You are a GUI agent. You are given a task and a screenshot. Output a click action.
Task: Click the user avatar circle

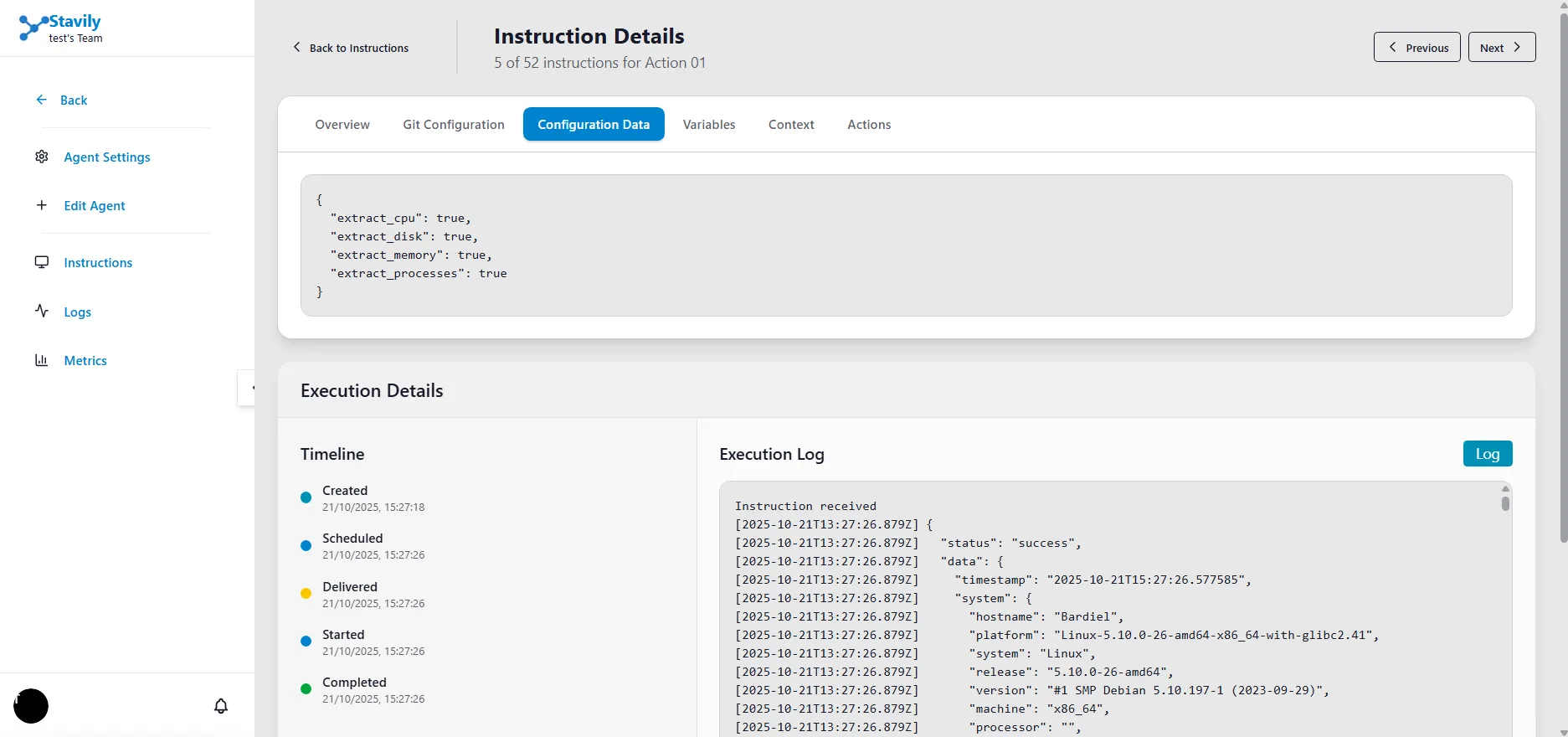(31, 706)
